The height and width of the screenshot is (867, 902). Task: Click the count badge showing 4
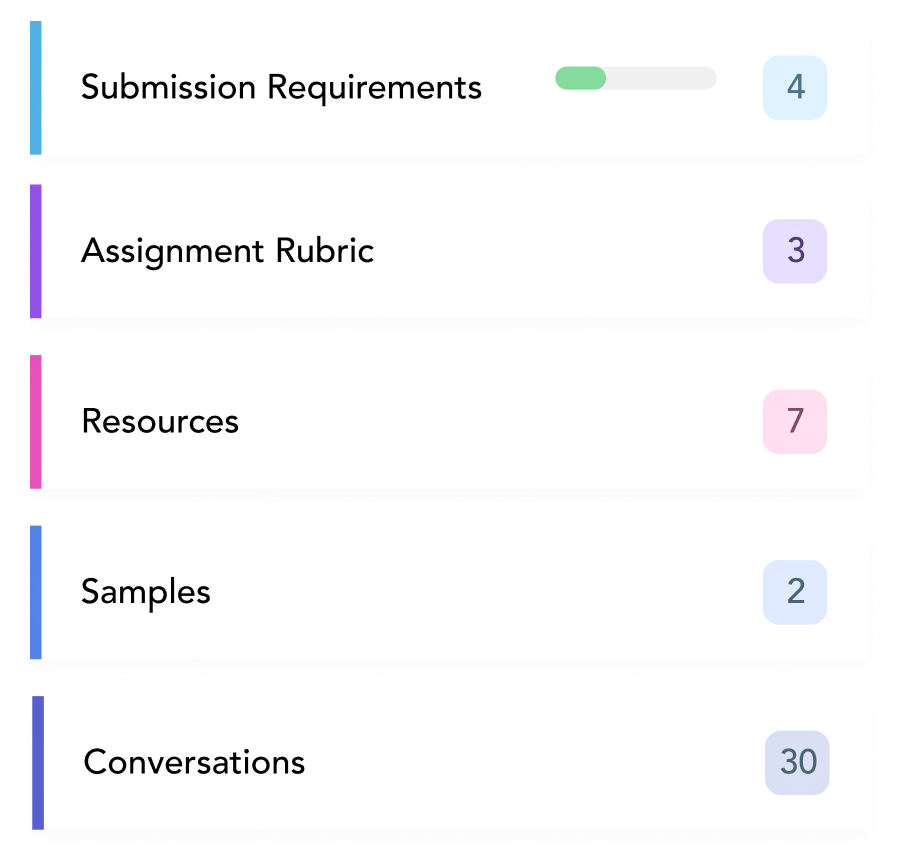795,87
